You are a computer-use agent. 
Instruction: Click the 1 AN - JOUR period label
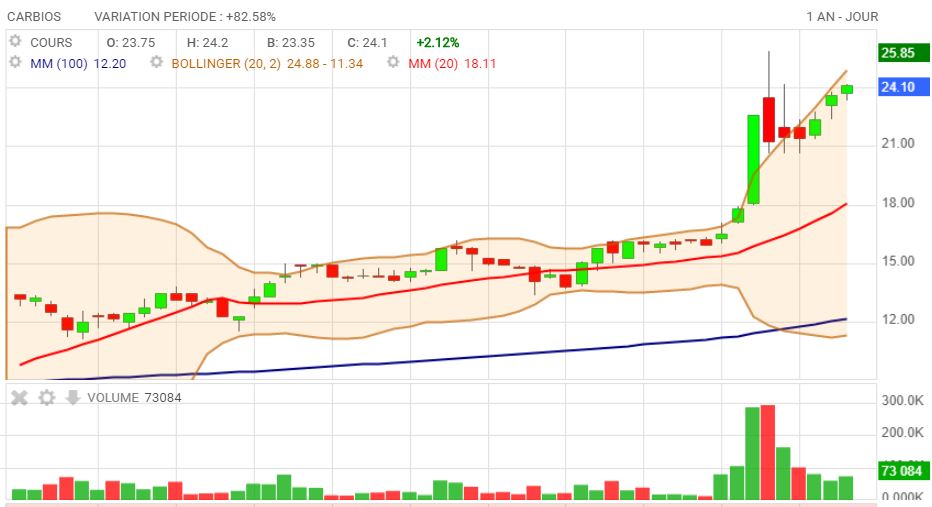coord(842,17)
